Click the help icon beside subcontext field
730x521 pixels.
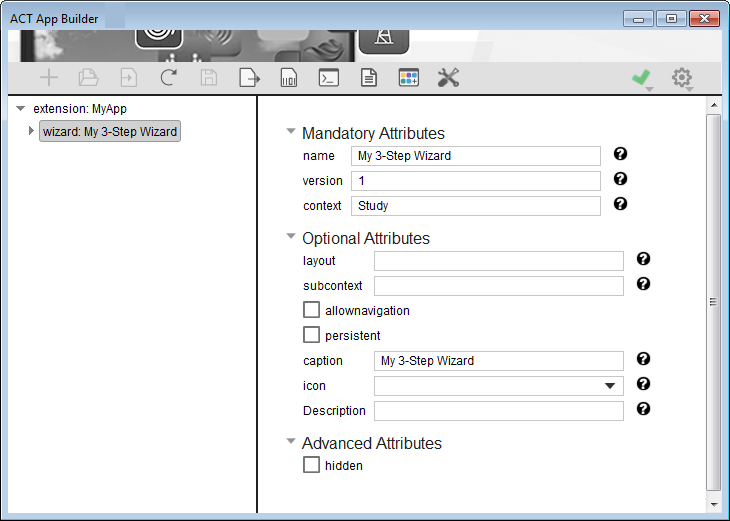(x=643, y=284)
